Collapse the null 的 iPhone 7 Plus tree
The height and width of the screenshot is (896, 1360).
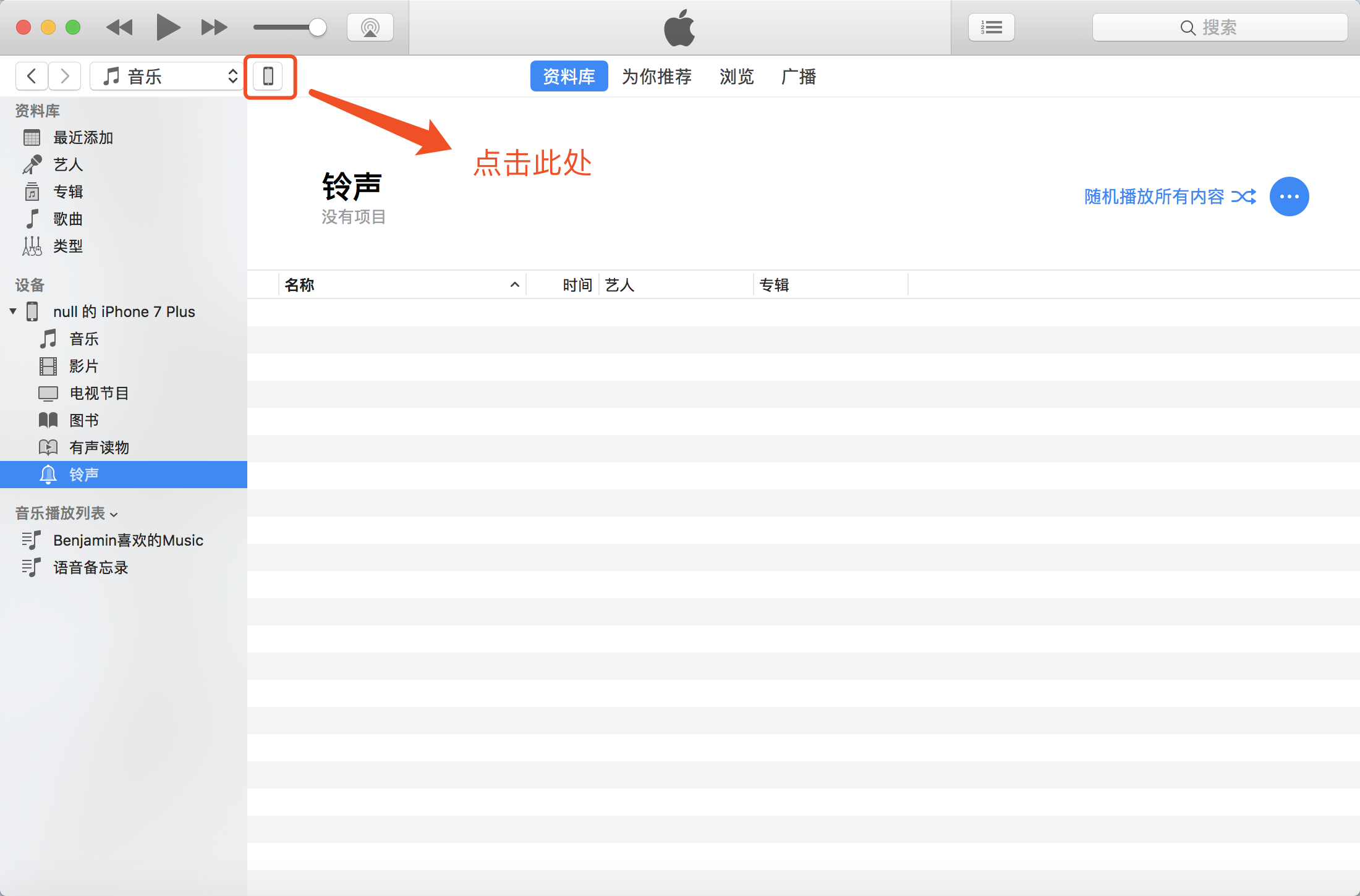pyautogui.click(x=13, y=311)
